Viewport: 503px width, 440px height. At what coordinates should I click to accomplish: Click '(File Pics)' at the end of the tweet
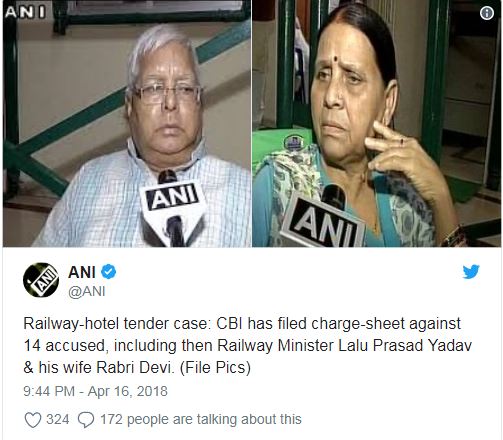point(215,368)
